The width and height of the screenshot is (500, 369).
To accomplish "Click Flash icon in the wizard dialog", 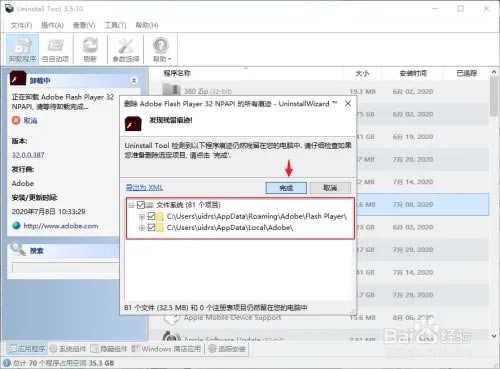I will [133, 123].
